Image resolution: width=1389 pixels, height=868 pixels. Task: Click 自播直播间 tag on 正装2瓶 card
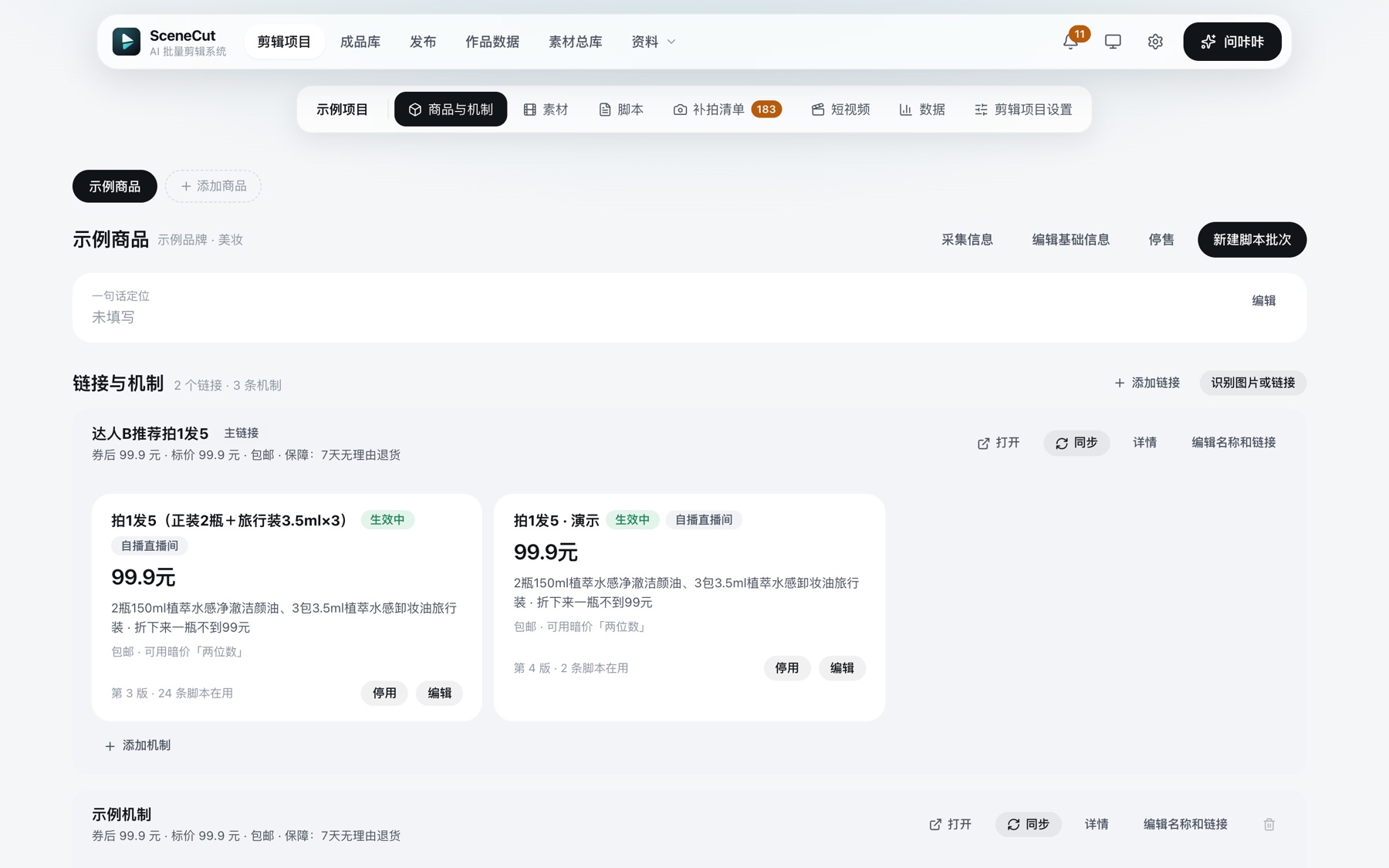coord(150,545)
